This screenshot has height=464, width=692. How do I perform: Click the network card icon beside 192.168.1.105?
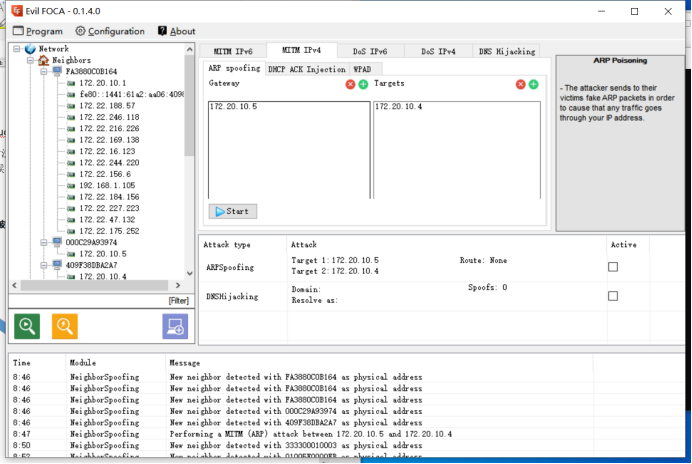[x=71, y=185]
